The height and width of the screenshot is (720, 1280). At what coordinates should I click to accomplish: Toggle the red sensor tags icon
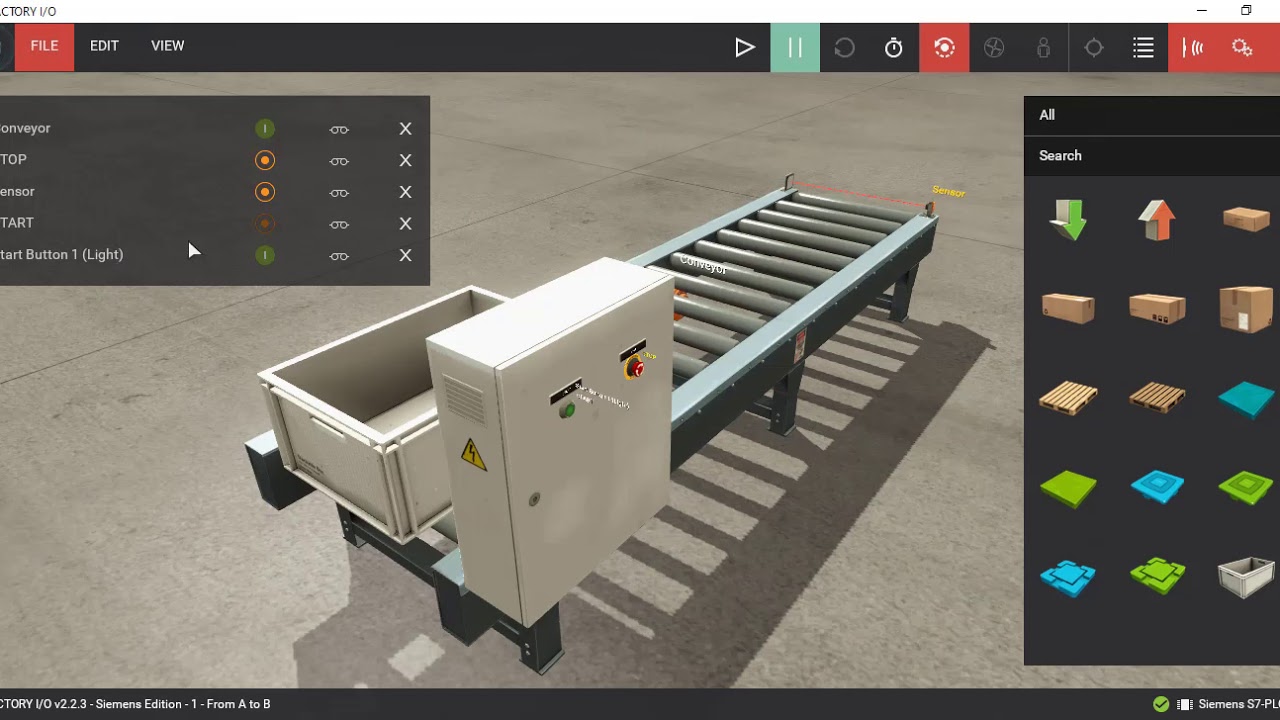click(x=1193, y=47)
